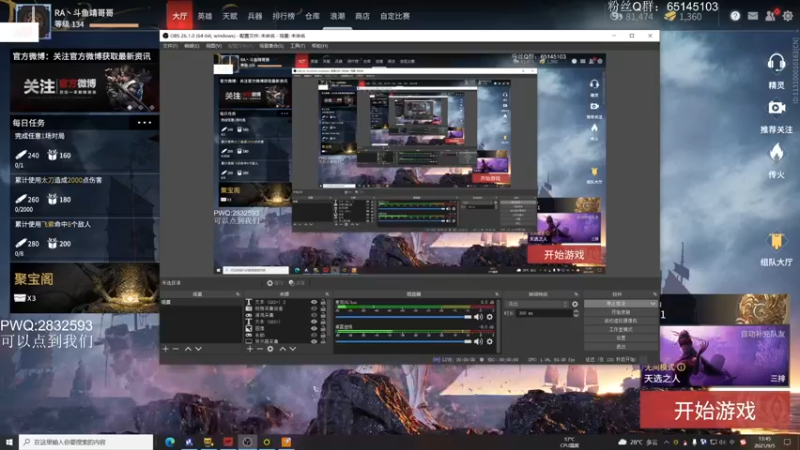800x450 pixels.
Task: Move the source up in the sources list
Action: coord(283,349)
